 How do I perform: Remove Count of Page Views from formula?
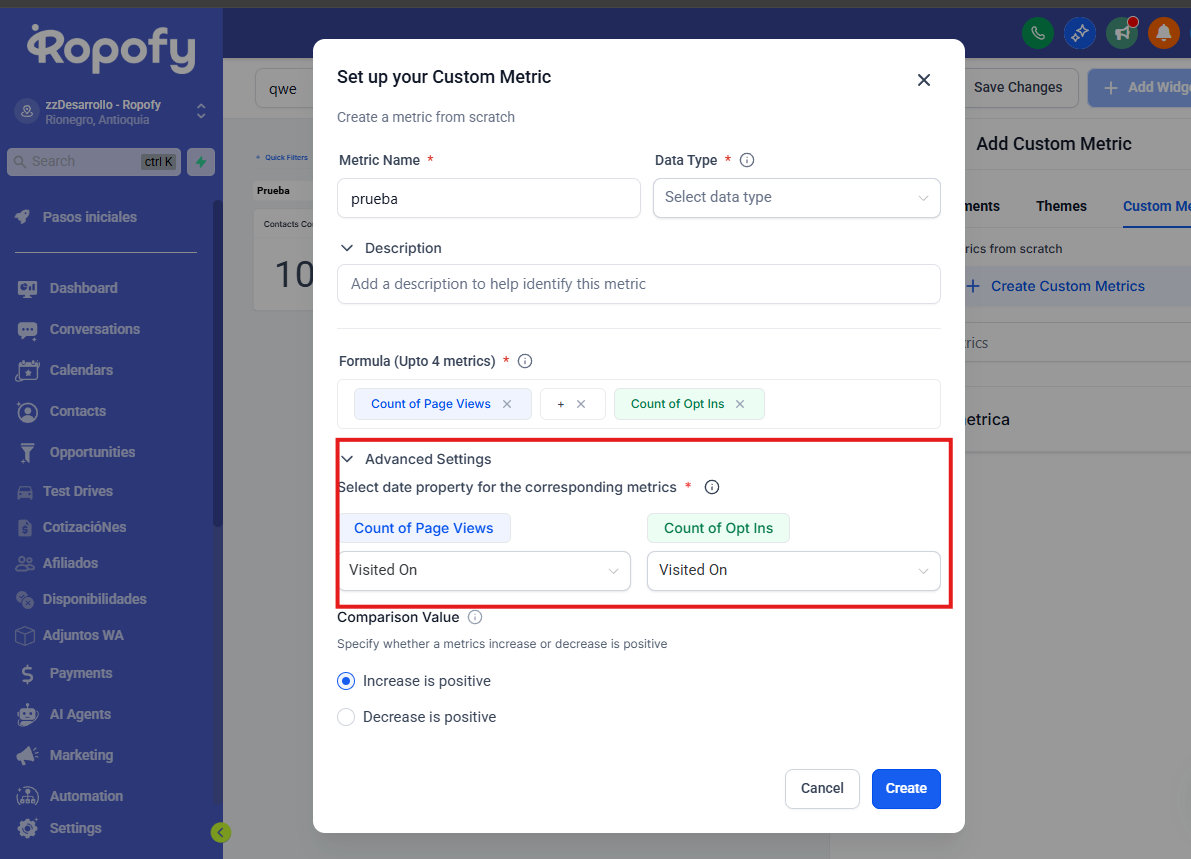coord(507,404)
